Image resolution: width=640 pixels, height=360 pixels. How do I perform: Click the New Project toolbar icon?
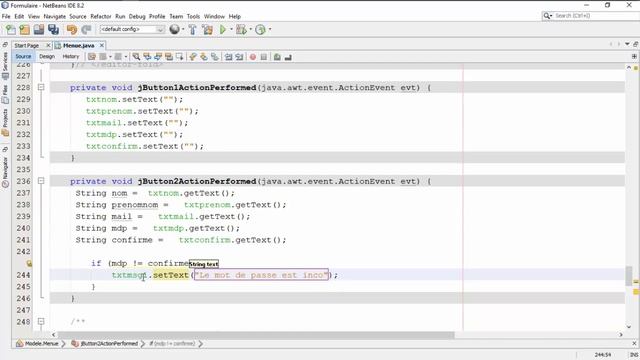[24, 29]
